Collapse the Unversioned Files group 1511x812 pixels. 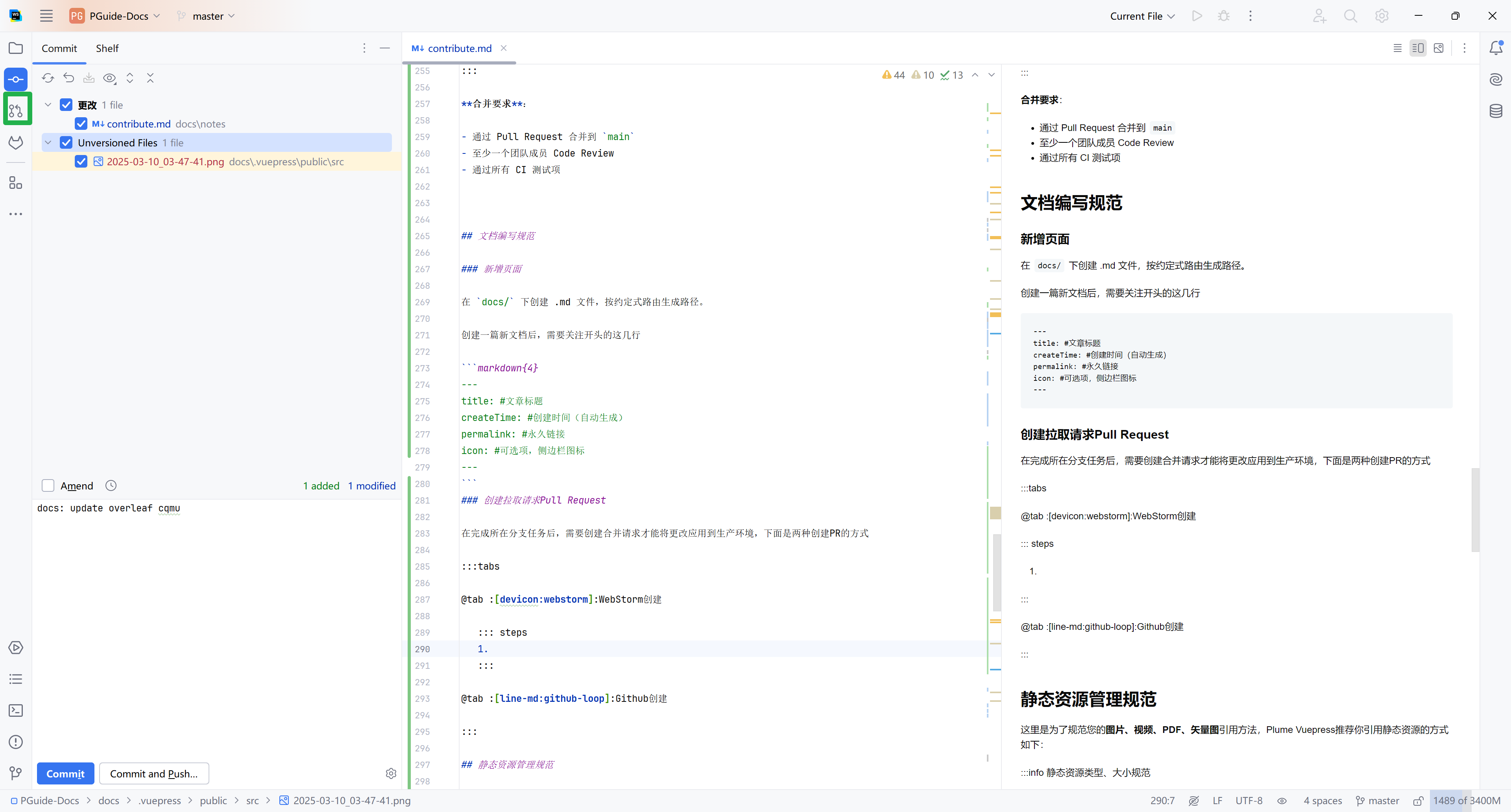[x=48, y=142]
